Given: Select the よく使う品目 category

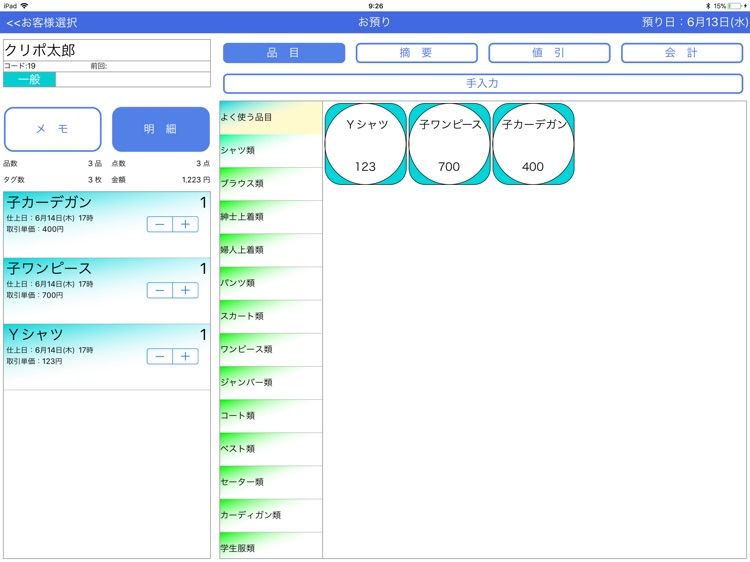Looking at the screenshot, I should (x=271, y=118).
